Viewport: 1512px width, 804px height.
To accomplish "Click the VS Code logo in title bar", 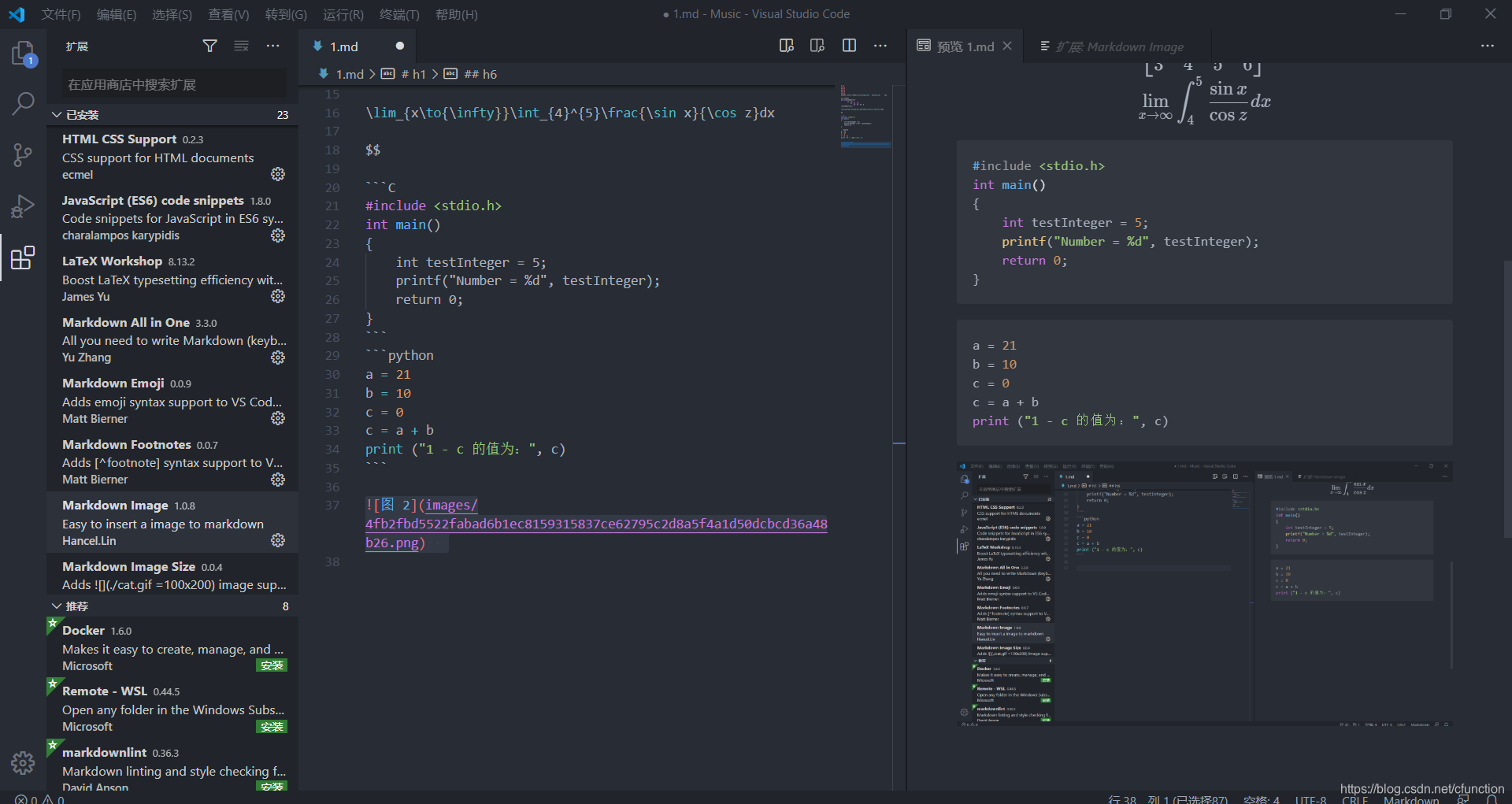I will (x=17, y=14).
